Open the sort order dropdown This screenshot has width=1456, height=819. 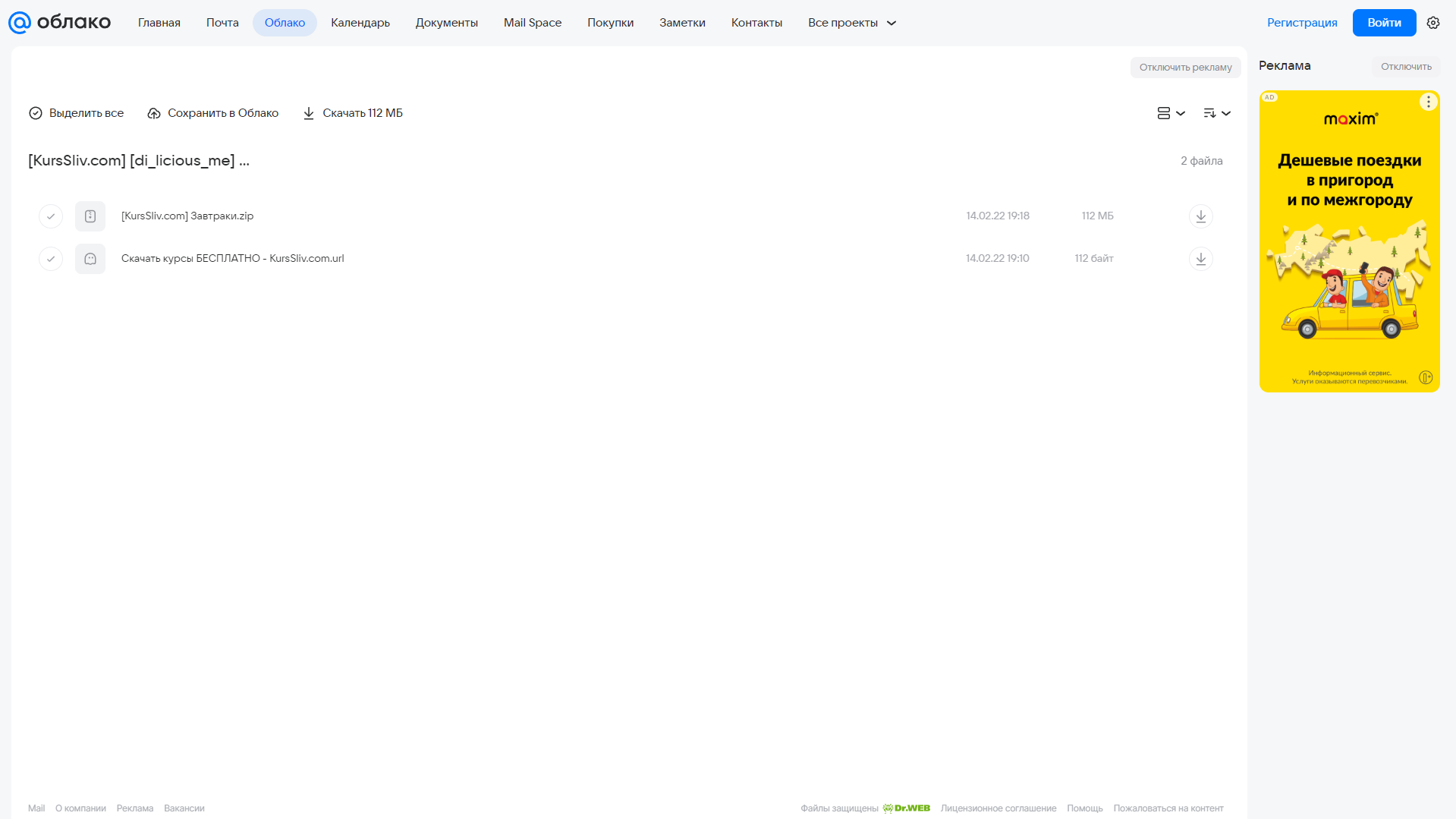pyautogui.click(x=1216, y=113)
